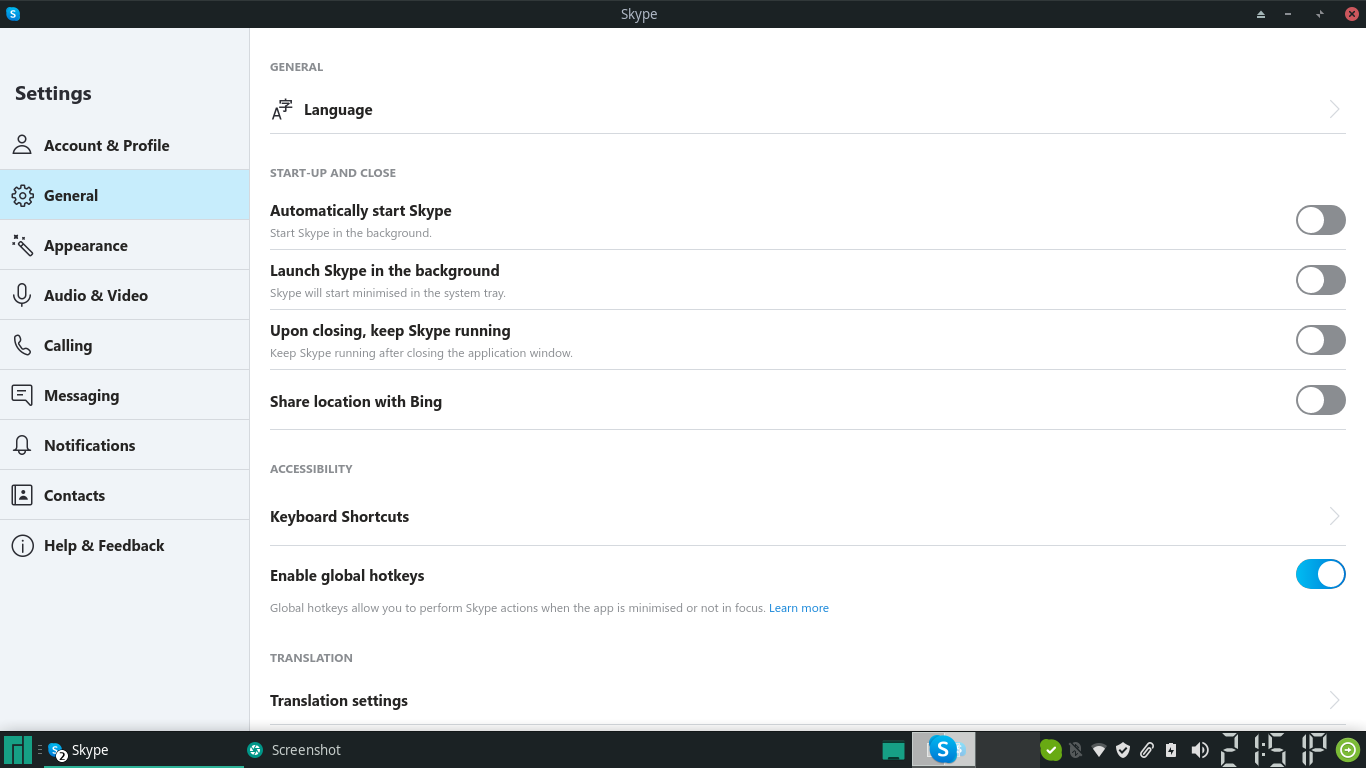This screenshot has height=768, width=1366.
Task: Click the show desktop icon in taskbar
Action: (893, 750)
